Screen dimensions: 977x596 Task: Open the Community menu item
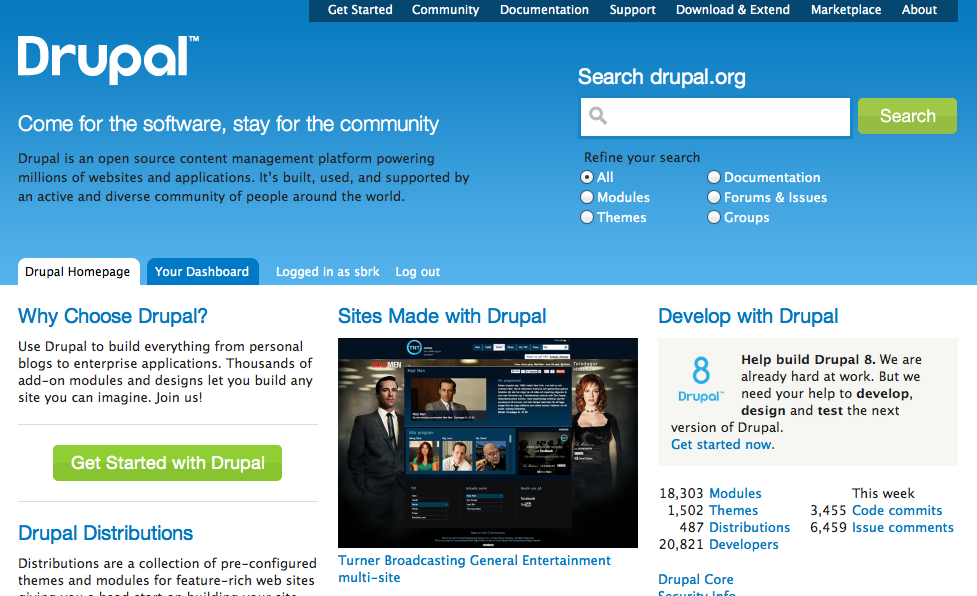(x=445, y=10)
